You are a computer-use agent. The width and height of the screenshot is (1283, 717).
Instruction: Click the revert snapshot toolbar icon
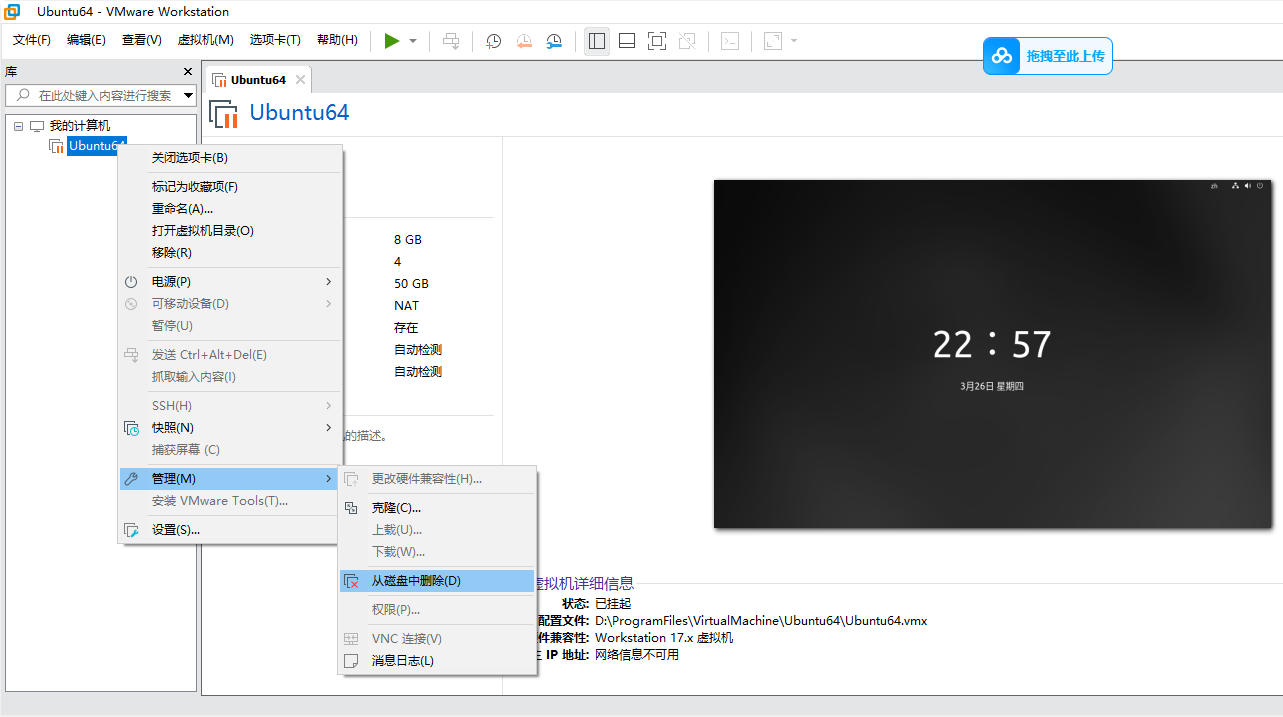coord(524,41)
